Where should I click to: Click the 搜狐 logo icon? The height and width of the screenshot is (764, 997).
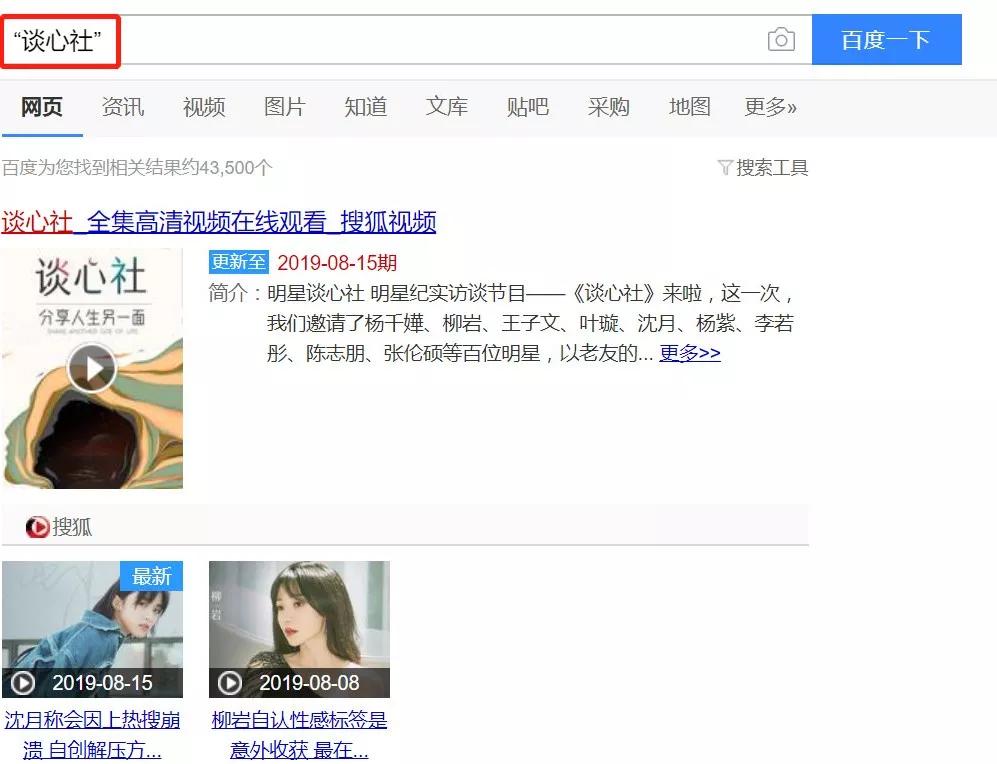click(38, 527)
